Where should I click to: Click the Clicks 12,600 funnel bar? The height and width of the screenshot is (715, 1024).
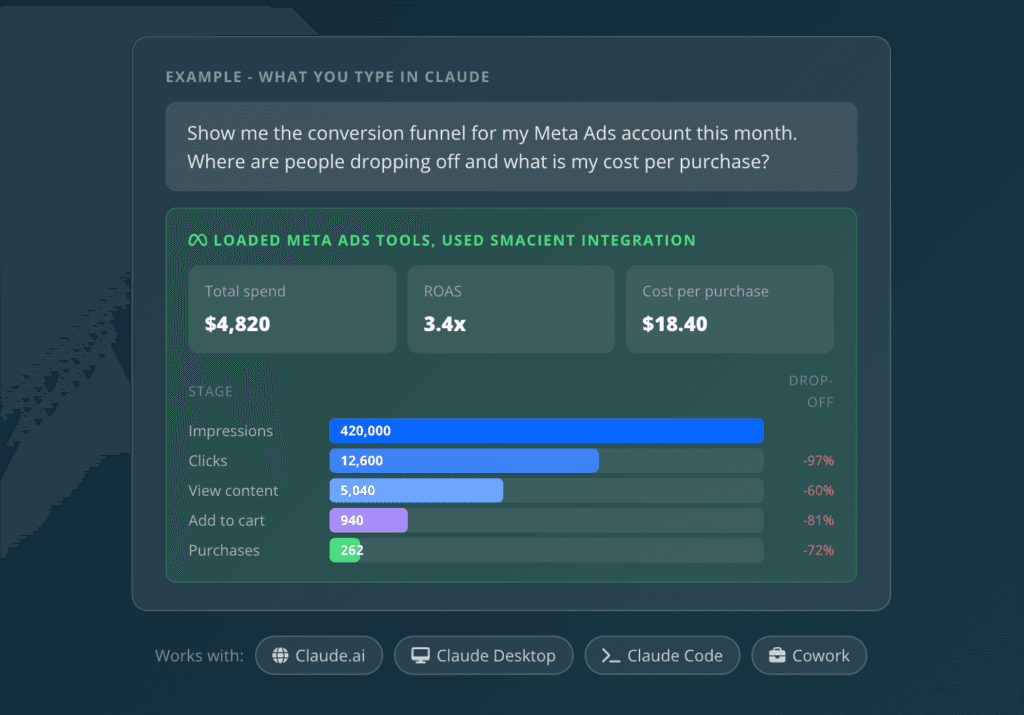(464, 461)
